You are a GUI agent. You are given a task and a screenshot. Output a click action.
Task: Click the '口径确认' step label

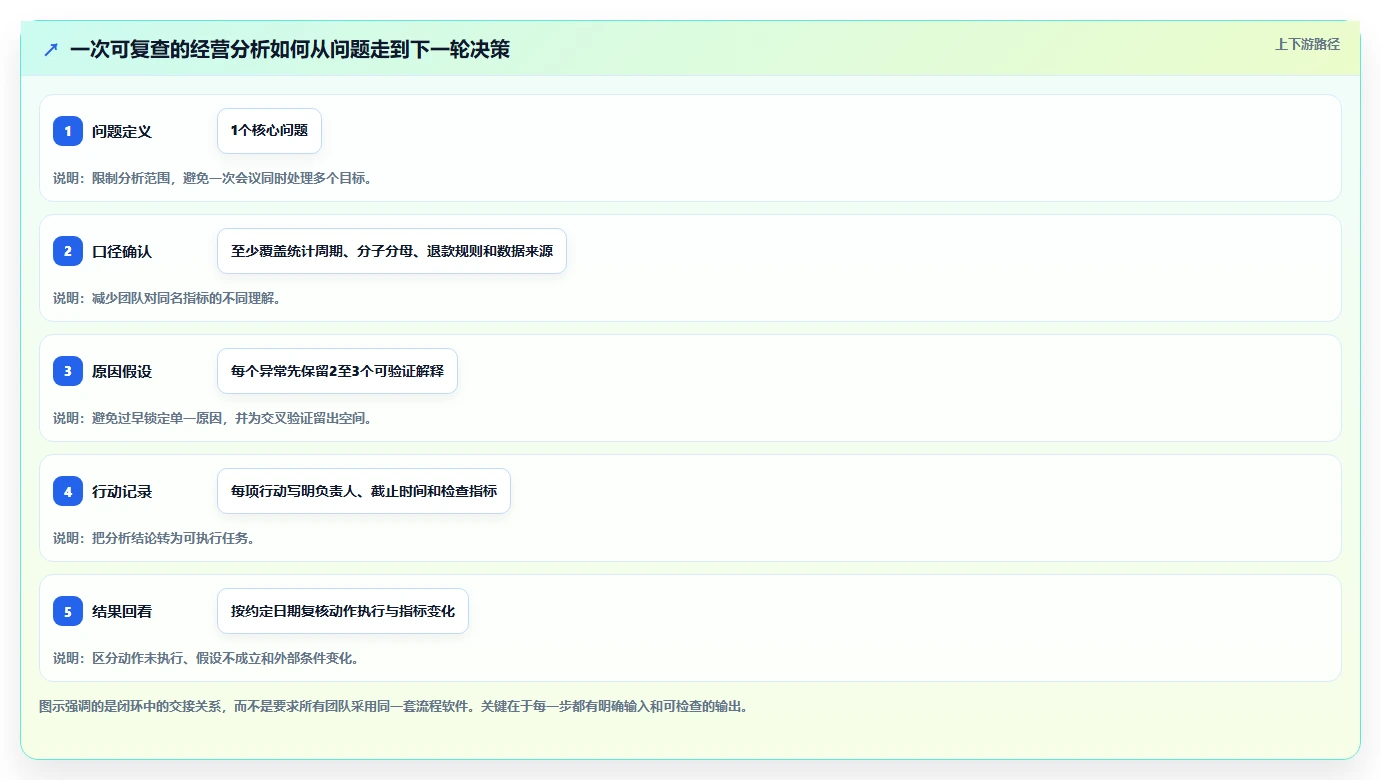(x=122, y=251)
